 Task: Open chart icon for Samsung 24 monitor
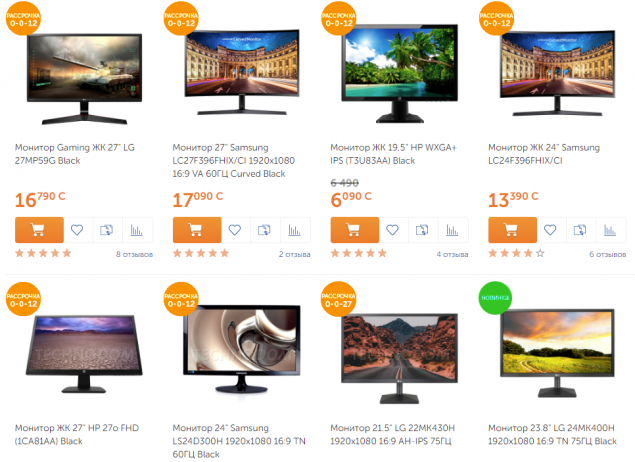tap(610, 230)
